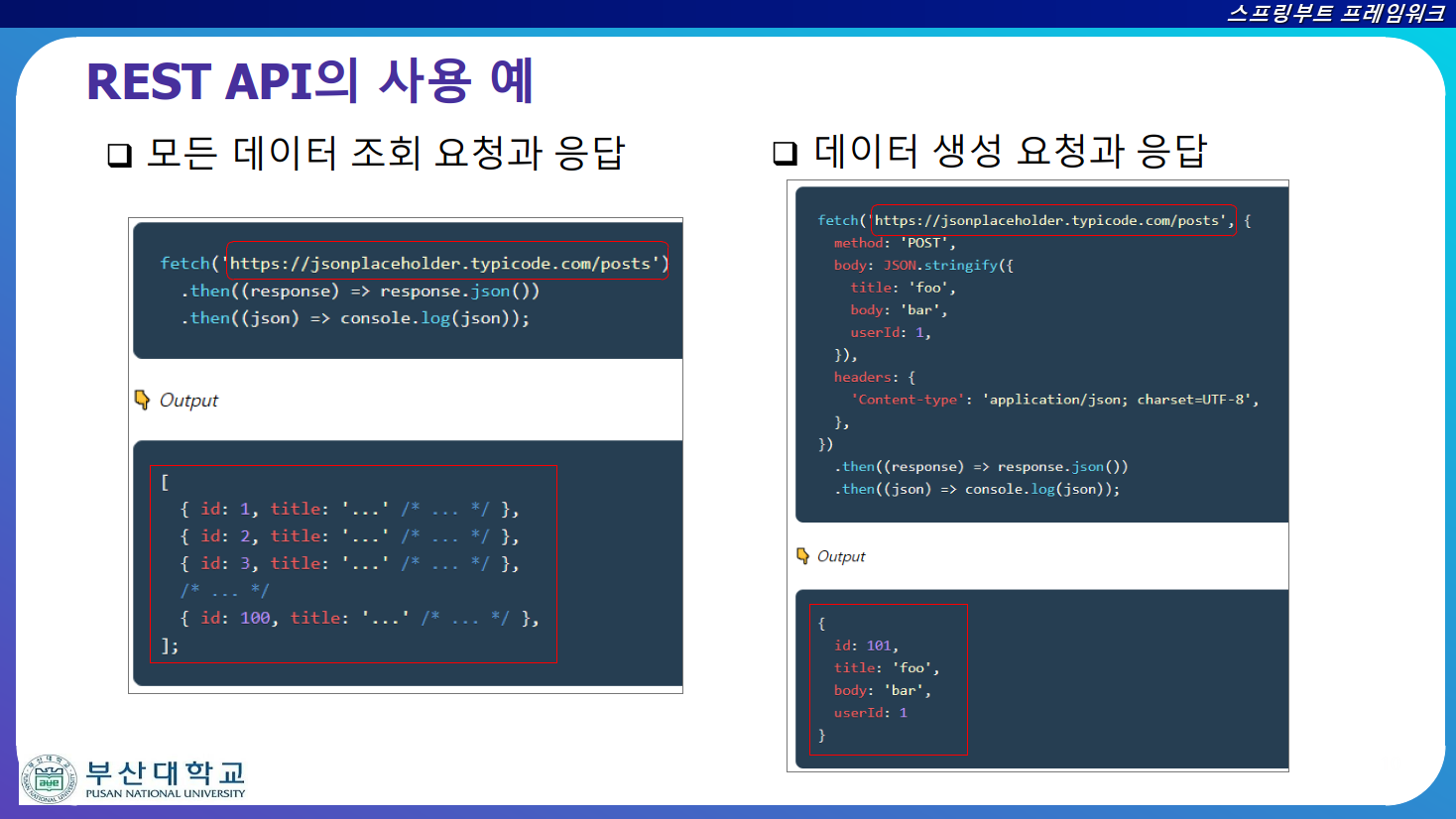Click the pointing hand icon beside left Output
The width and height of the screenshot is (1456, 819).
tap(143, 400)
